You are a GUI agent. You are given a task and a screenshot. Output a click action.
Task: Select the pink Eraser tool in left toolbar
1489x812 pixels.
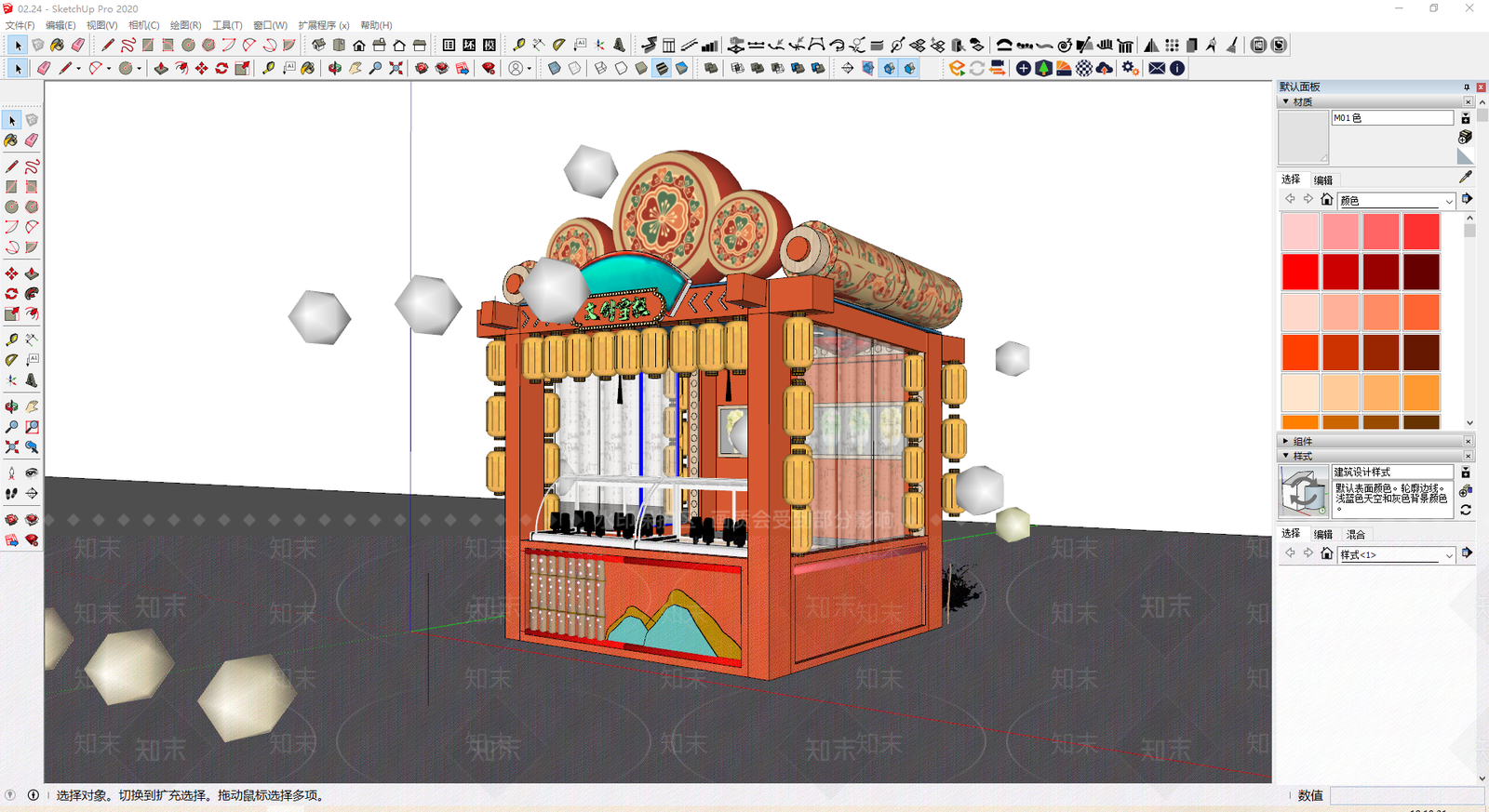[32, 140]
